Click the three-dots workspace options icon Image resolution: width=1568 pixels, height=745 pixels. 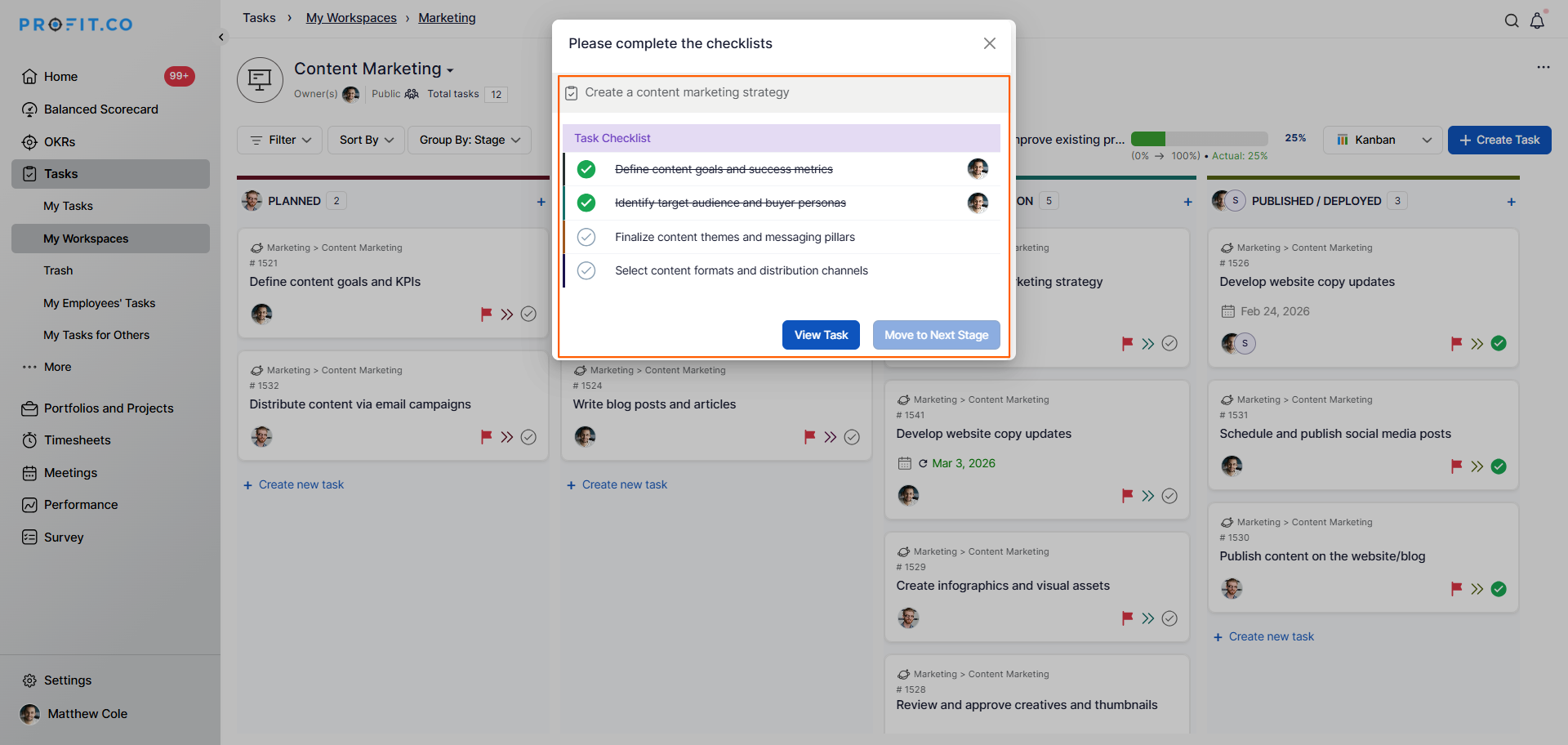click(1543, 67)
